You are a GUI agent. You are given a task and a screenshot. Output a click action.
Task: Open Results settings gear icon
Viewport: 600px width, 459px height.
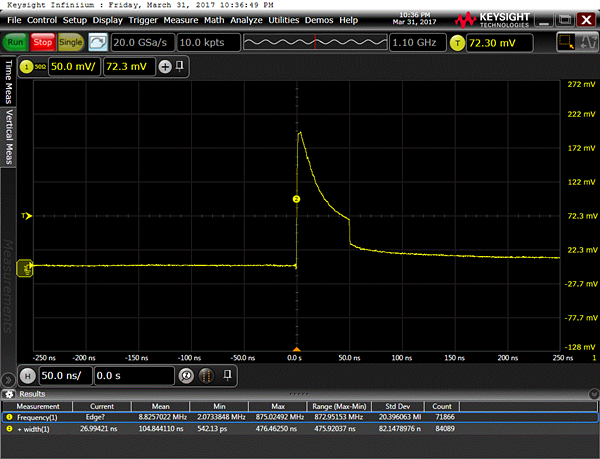8,394
